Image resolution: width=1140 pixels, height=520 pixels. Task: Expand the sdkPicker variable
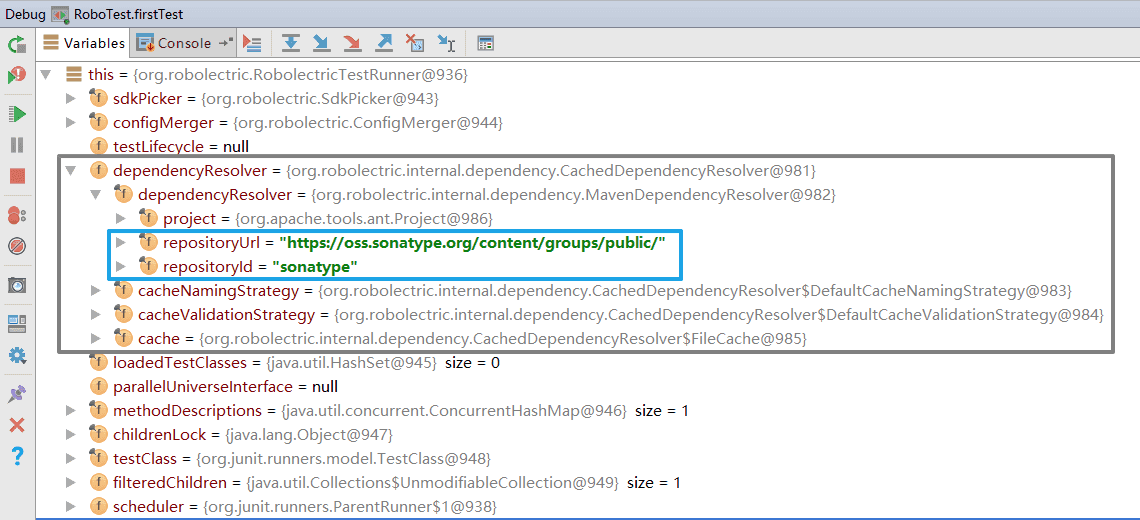[x=71, y=98]
